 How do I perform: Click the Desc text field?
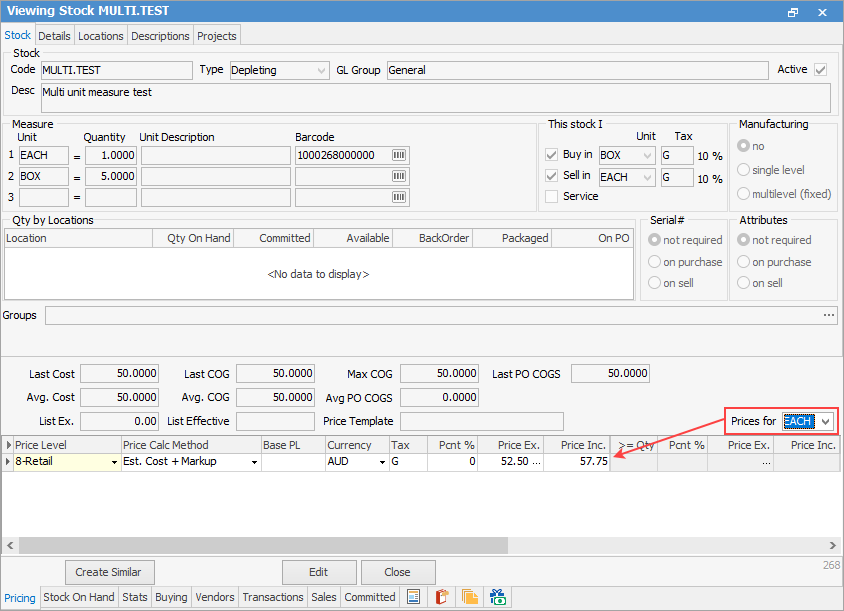click(435, 98)
